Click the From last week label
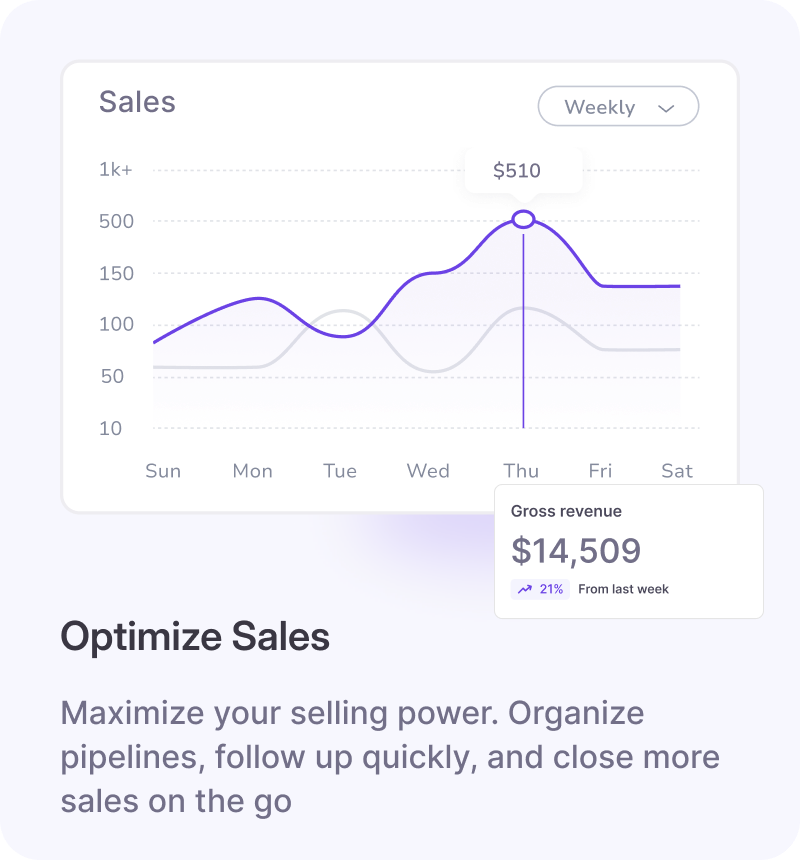 pyautogui.click(x=624, y=589)
